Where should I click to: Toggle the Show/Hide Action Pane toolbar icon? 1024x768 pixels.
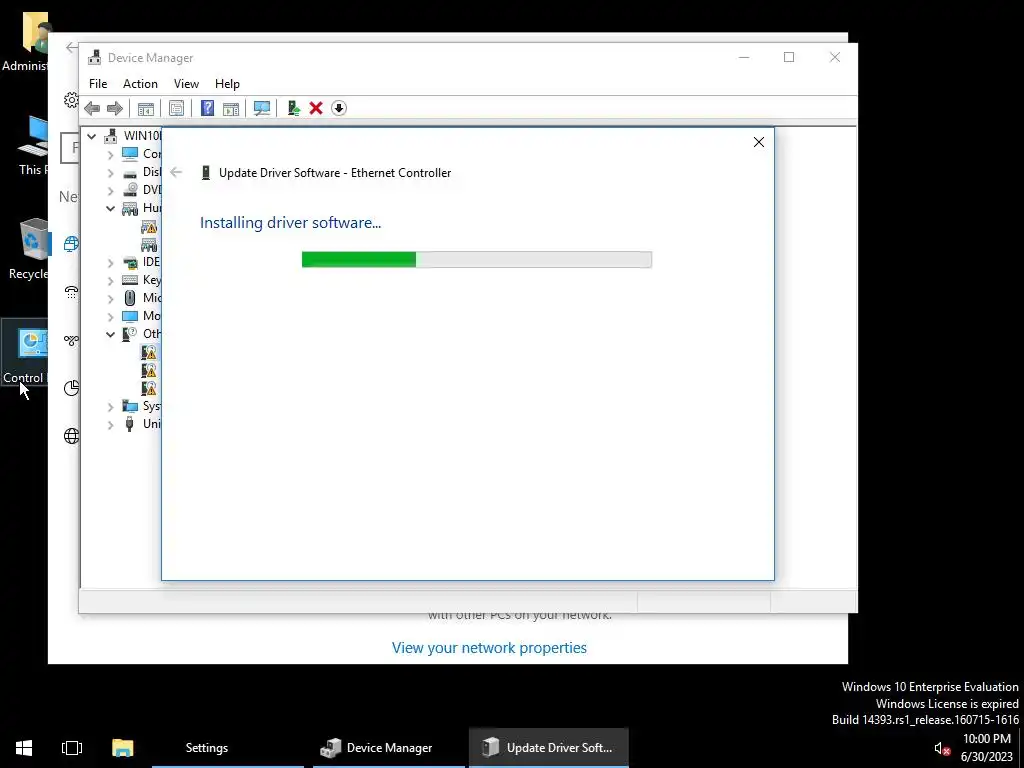[231, 108]
